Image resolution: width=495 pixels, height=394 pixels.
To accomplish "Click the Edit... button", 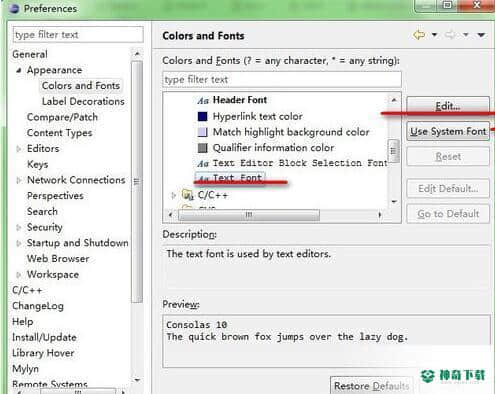I will tap(448, 106).
